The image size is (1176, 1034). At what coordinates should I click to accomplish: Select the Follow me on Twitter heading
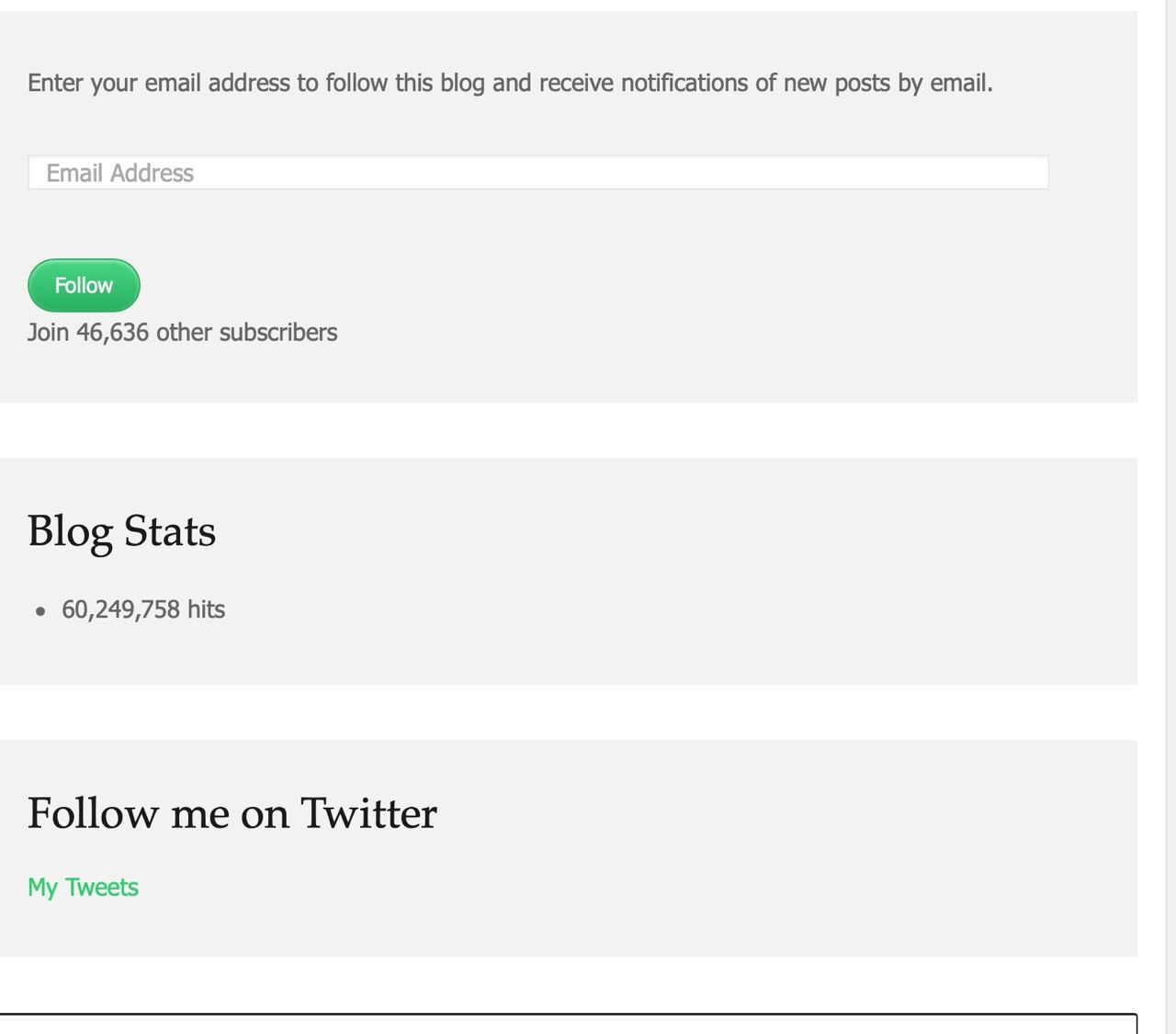pyautogui.click(x=232, y=813)
